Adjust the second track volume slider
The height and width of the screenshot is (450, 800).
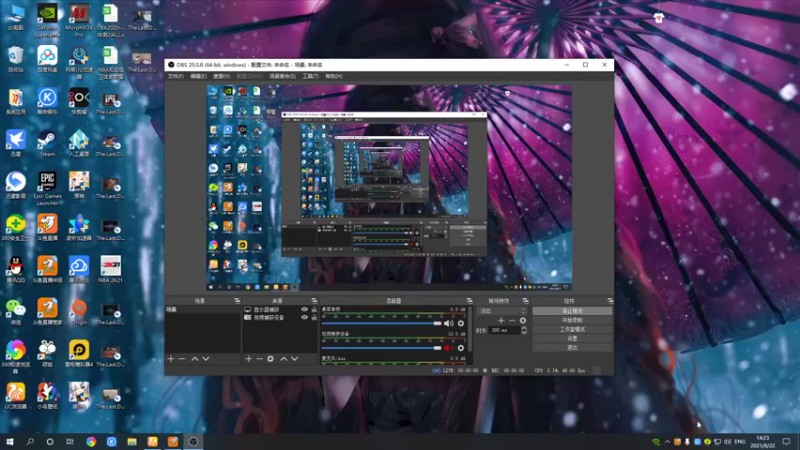[382, 348]
